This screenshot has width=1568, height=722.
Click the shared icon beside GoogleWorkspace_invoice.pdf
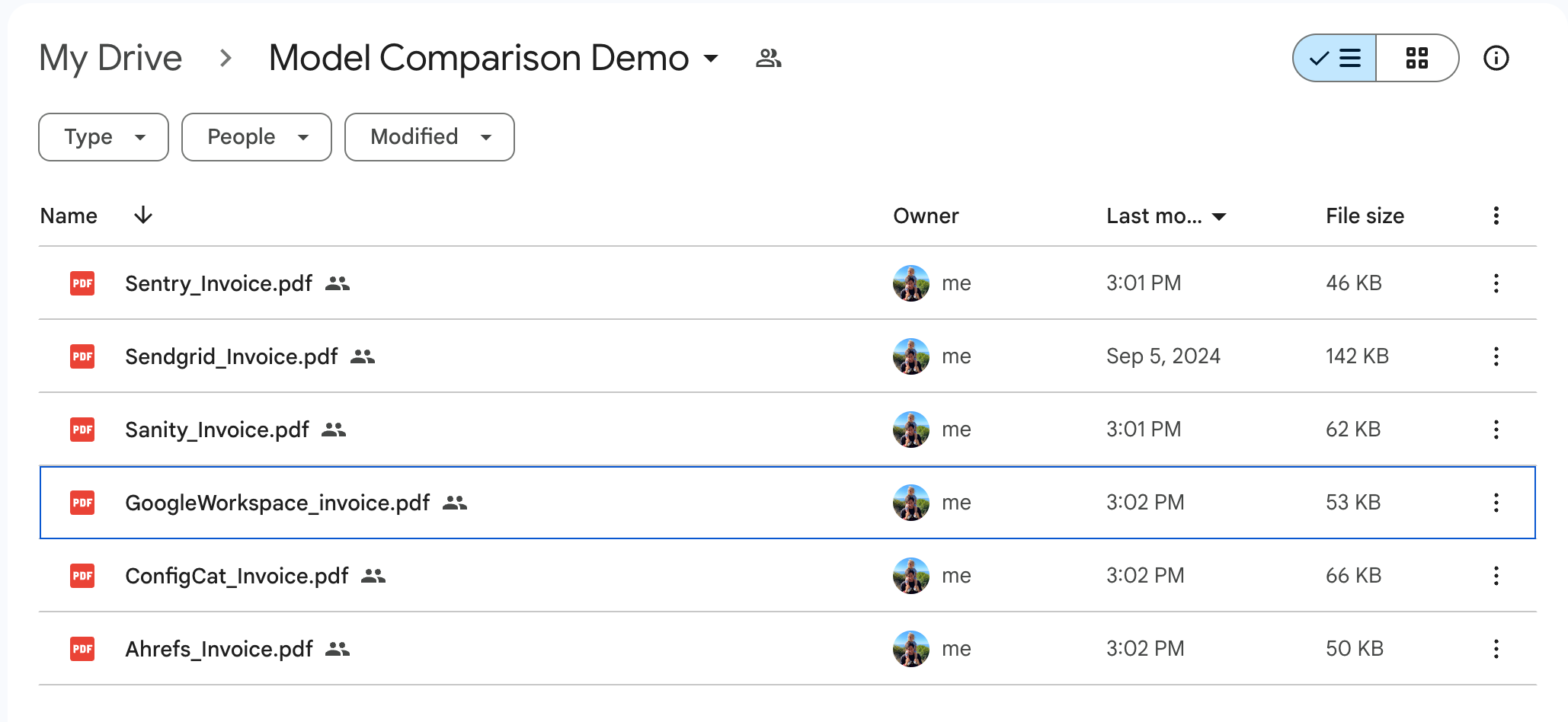tap(455, 503)
